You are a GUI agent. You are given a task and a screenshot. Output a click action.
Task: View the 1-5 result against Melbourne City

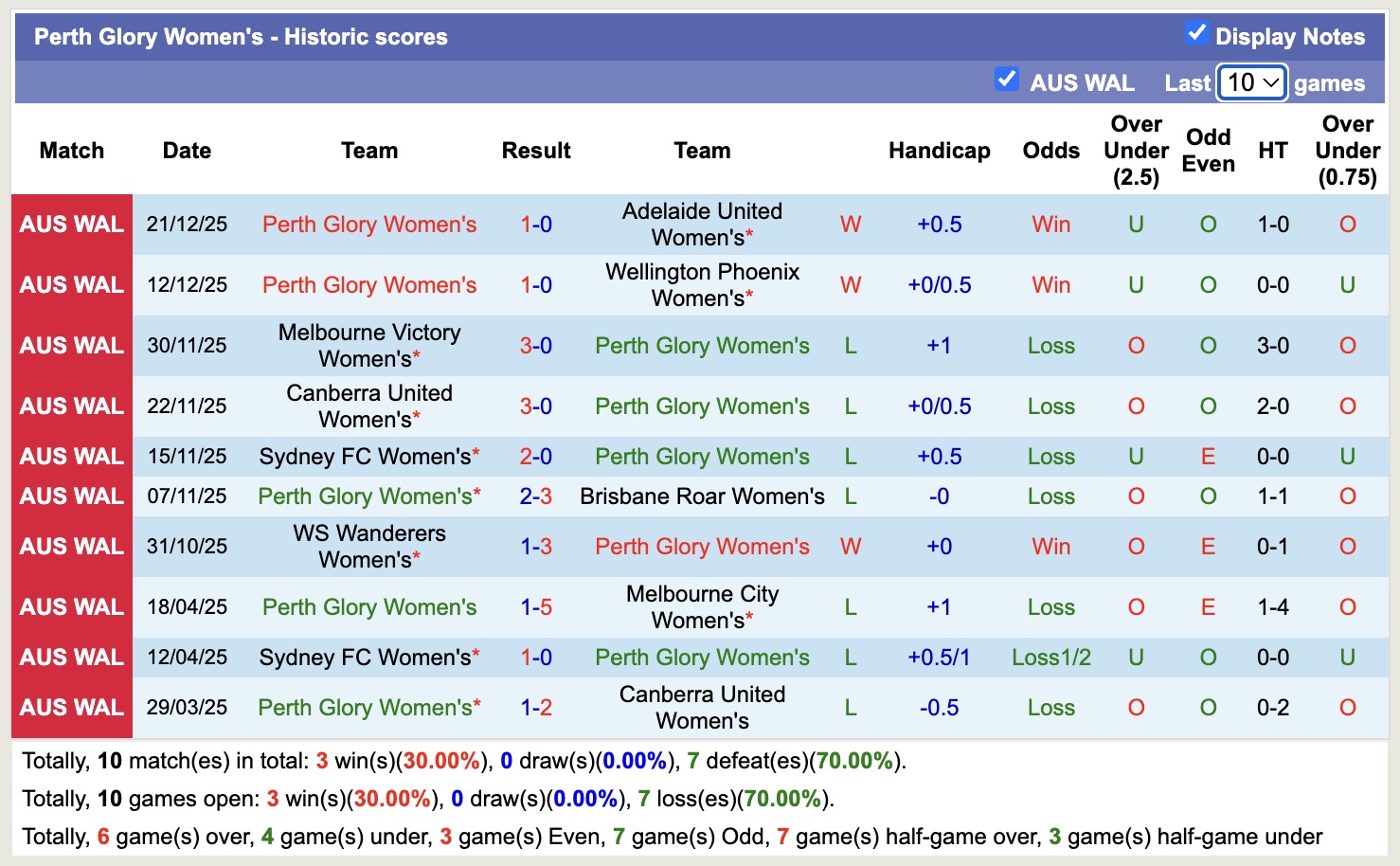536,607
